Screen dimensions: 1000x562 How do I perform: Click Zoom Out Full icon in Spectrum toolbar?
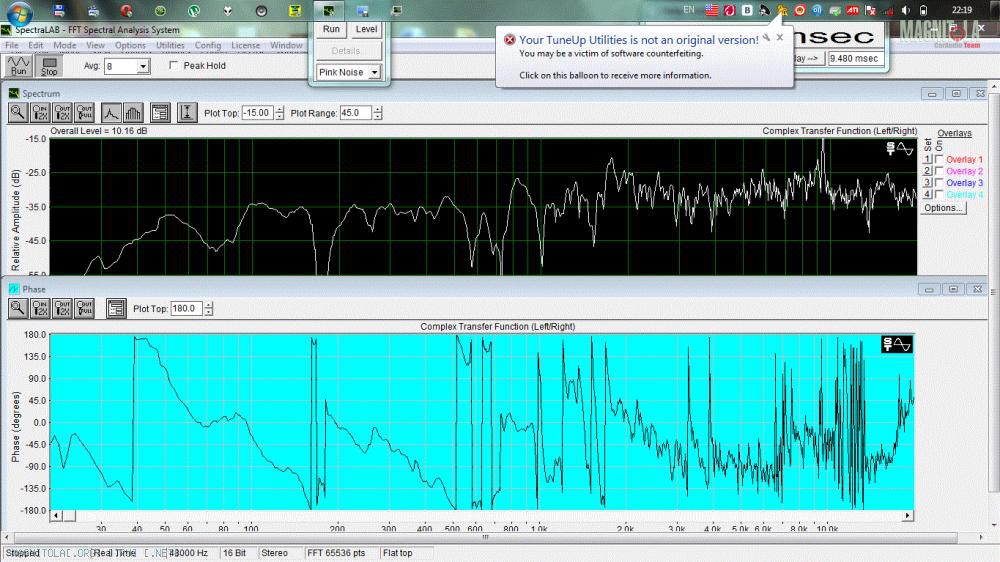click(x=84, y=113)
